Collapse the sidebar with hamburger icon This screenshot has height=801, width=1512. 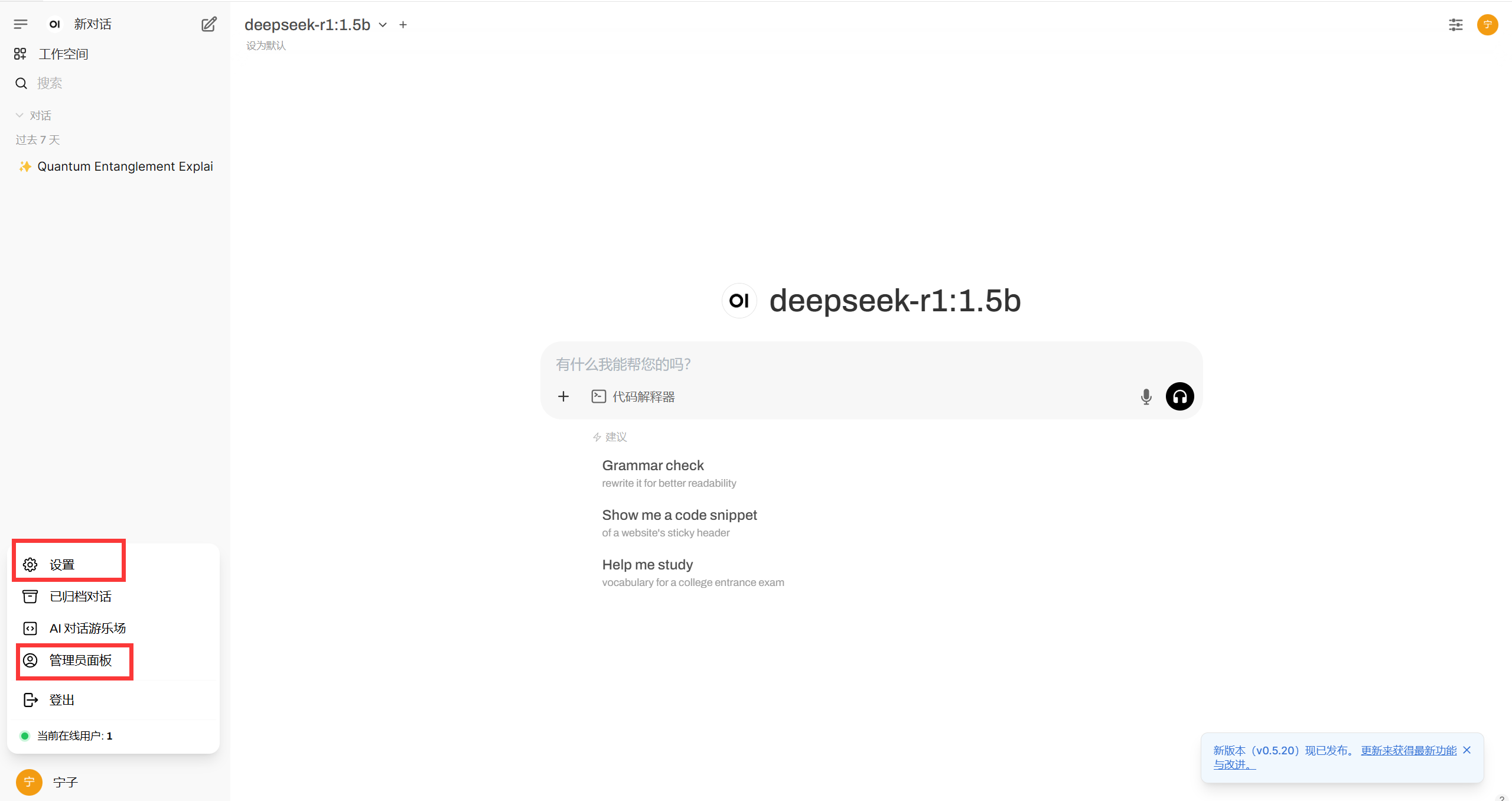click(21, 24)
